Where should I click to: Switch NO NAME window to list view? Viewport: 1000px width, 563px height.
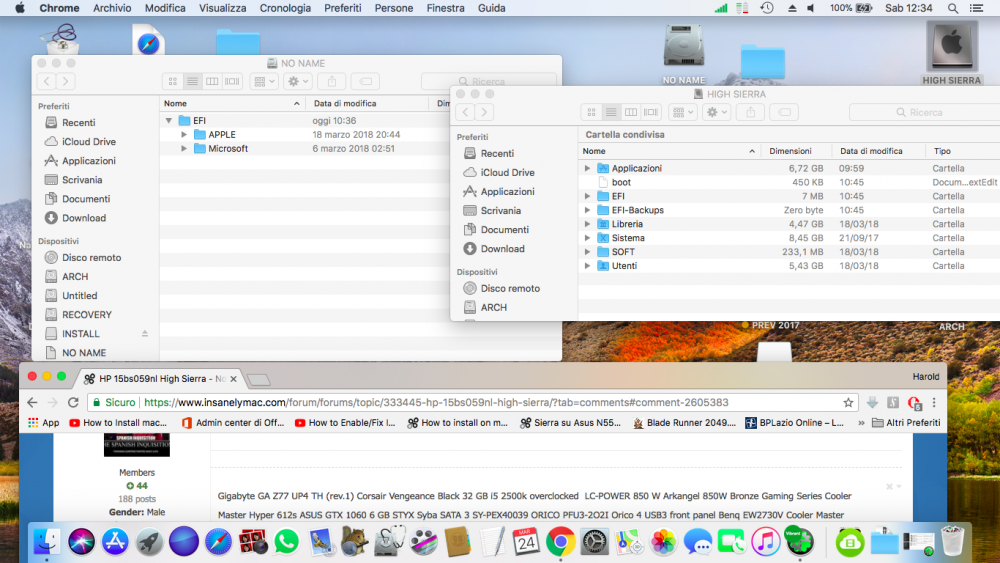tap(192, 81)
